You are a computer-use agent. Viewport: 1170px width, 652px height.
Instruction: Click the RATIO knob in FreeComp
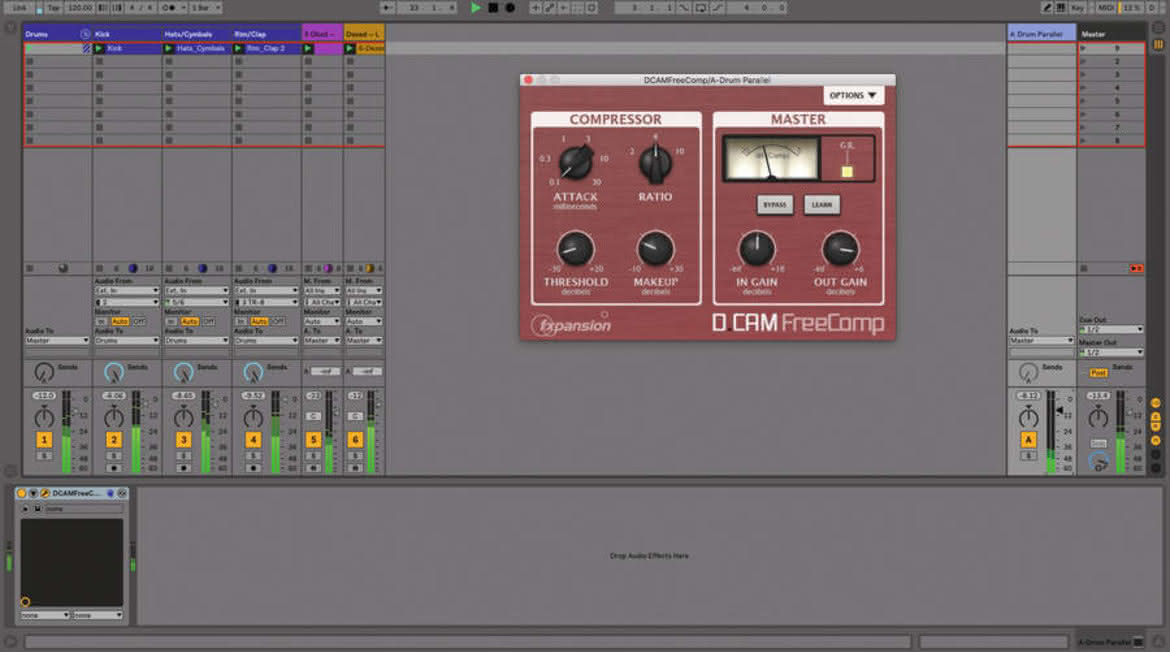point(655,163)
